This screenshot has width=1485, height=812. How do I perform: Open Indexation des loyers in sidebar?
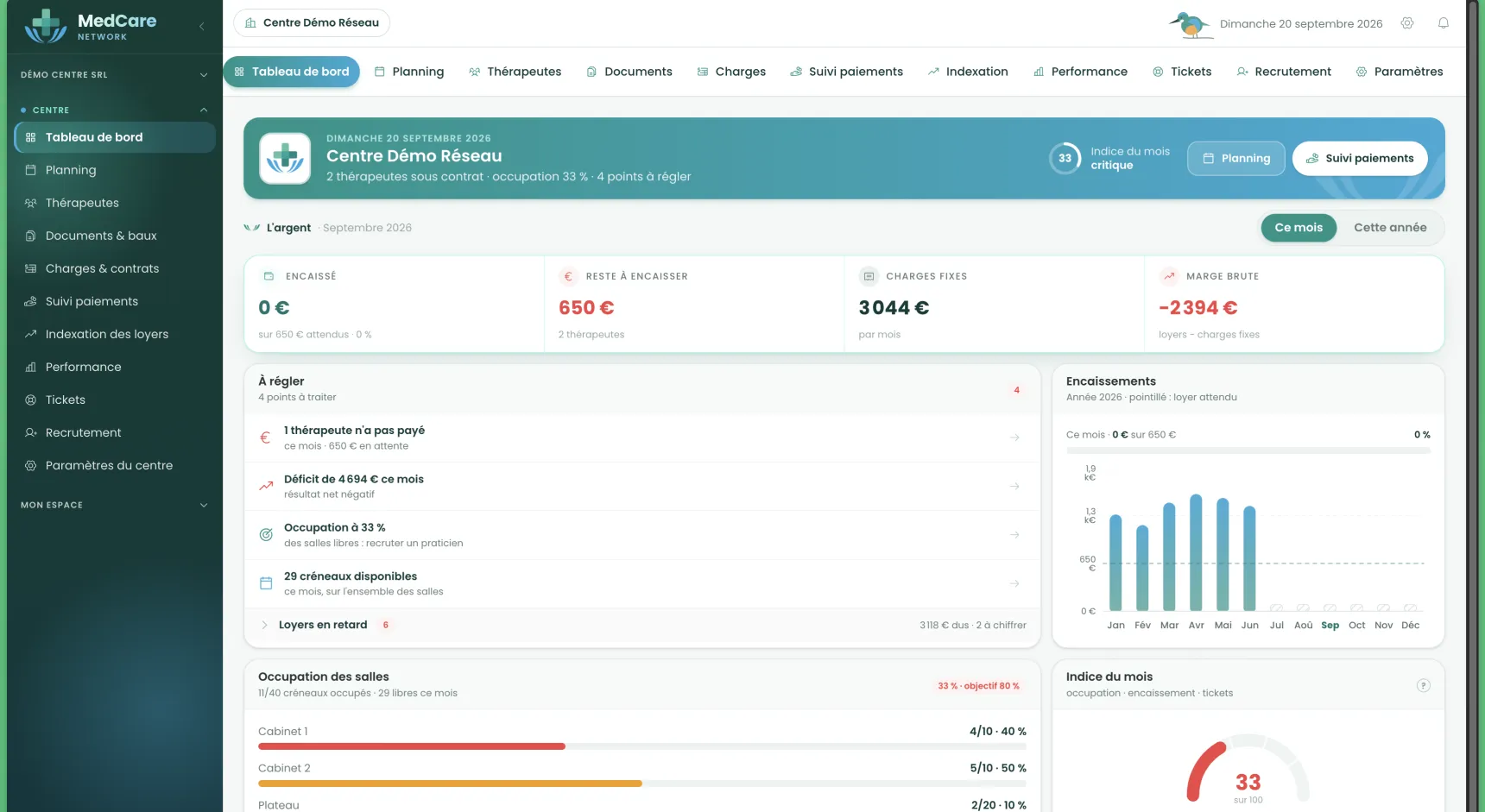pyautogui.click(x=115, y=334)
